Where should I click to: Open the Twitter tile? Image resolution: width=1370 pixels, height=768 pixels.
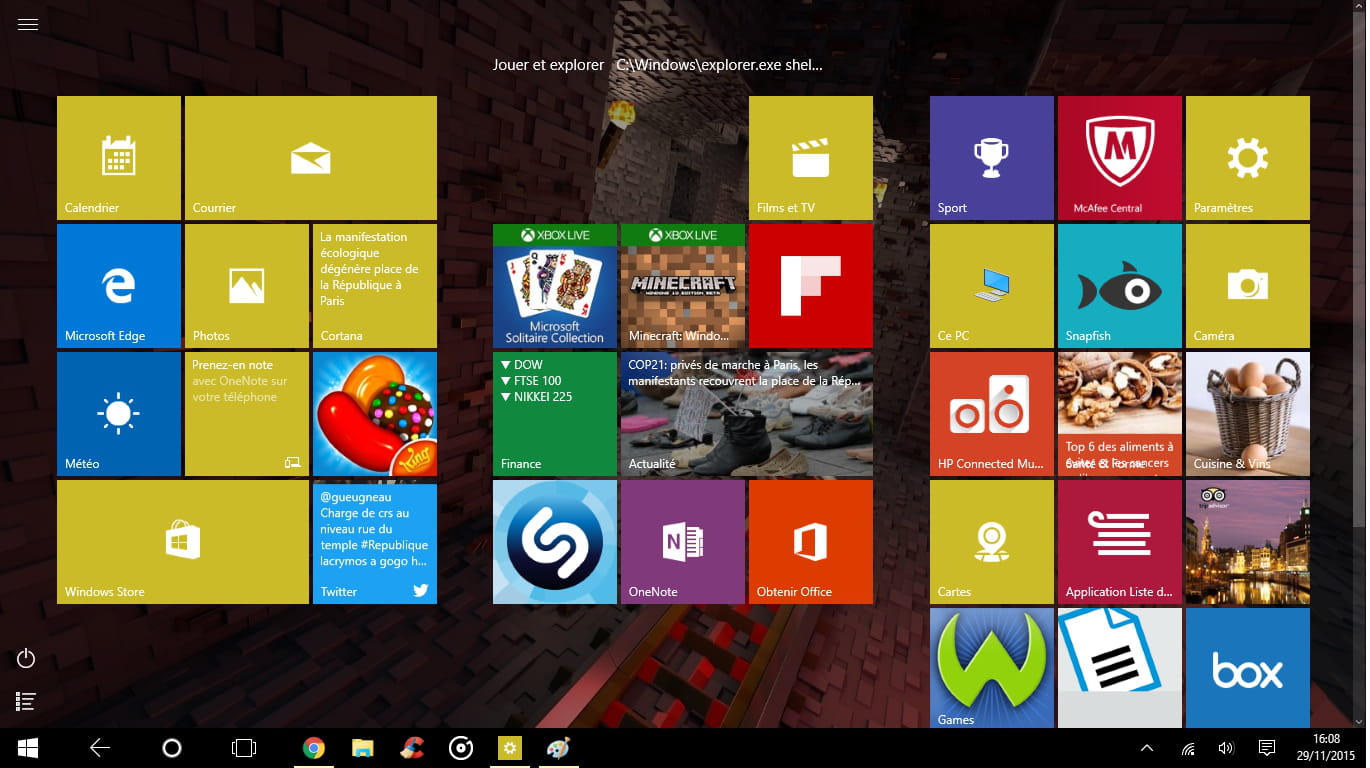[375, 542]
